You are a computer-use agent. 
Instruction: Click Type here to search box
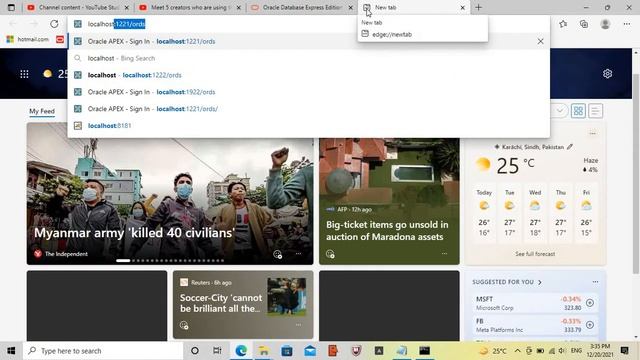click(x=103, y=351)
